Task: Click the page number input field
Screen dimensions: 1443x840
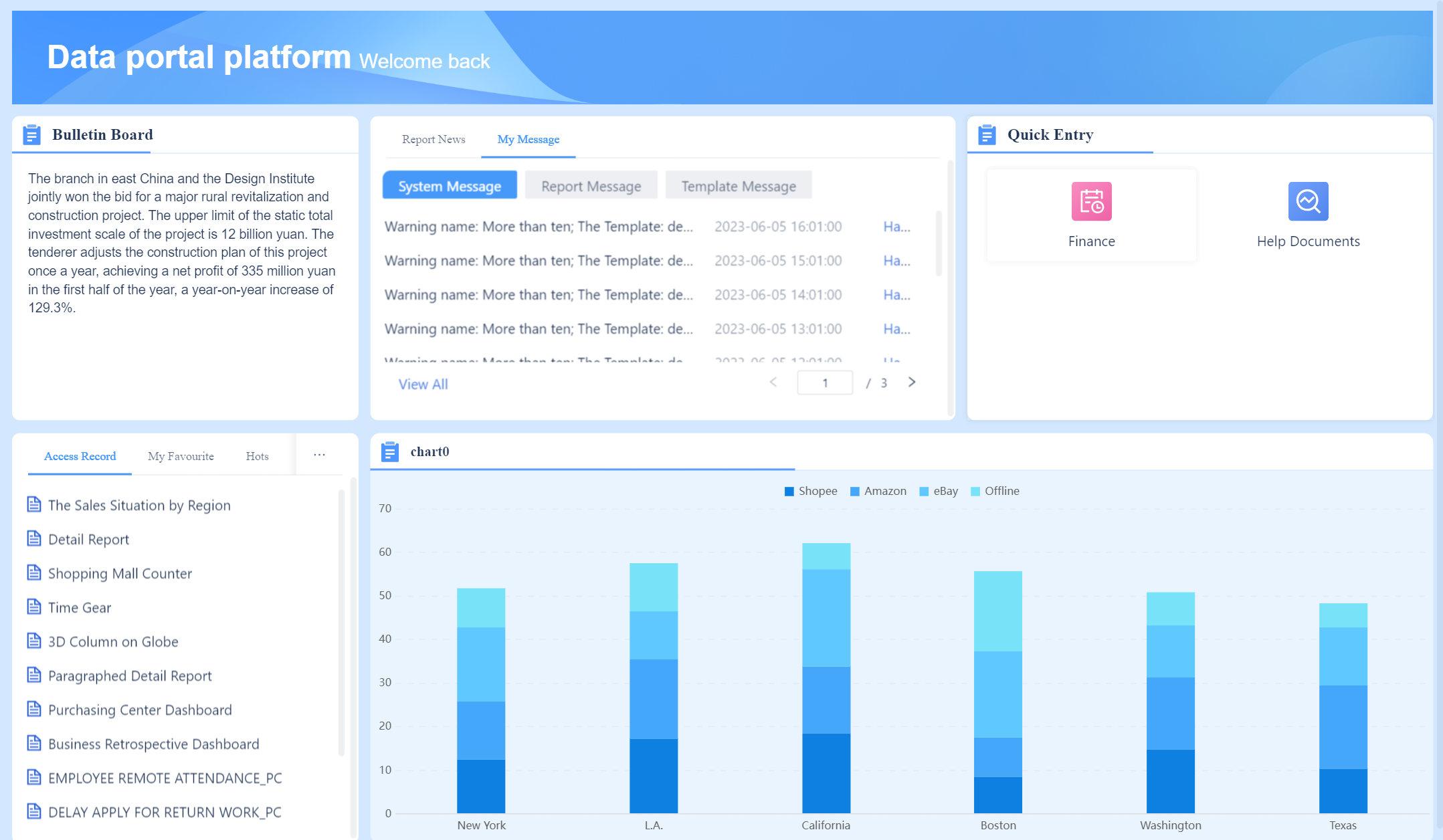Action: pos(825,382)
